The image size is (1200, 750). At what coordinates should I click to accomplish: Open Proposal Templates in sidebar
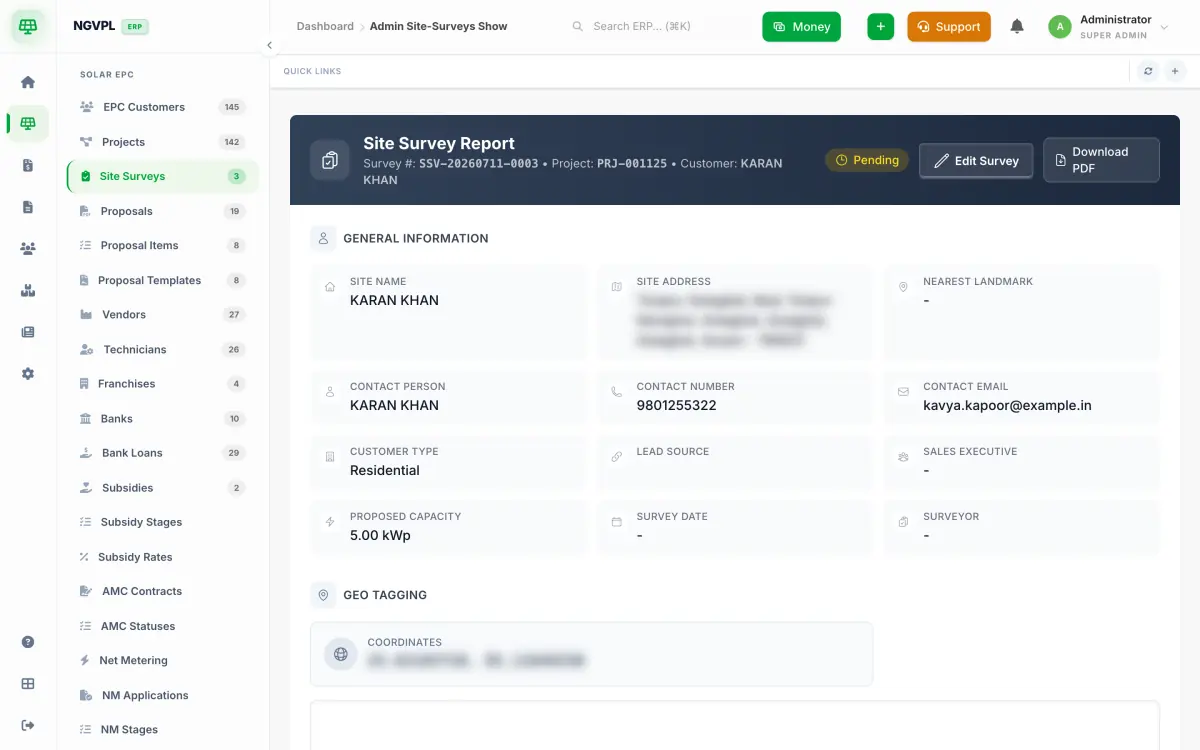162,280
